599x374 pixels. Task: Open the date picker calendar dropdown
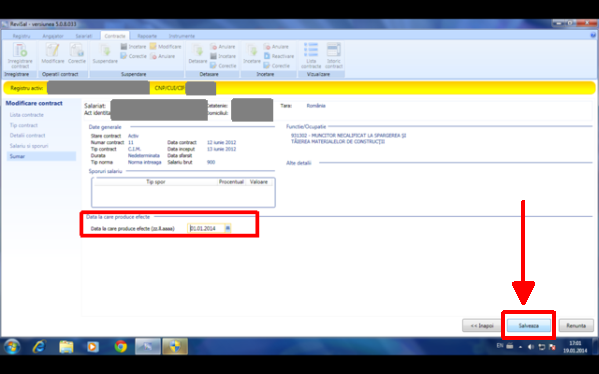click(x=228, y=228)
